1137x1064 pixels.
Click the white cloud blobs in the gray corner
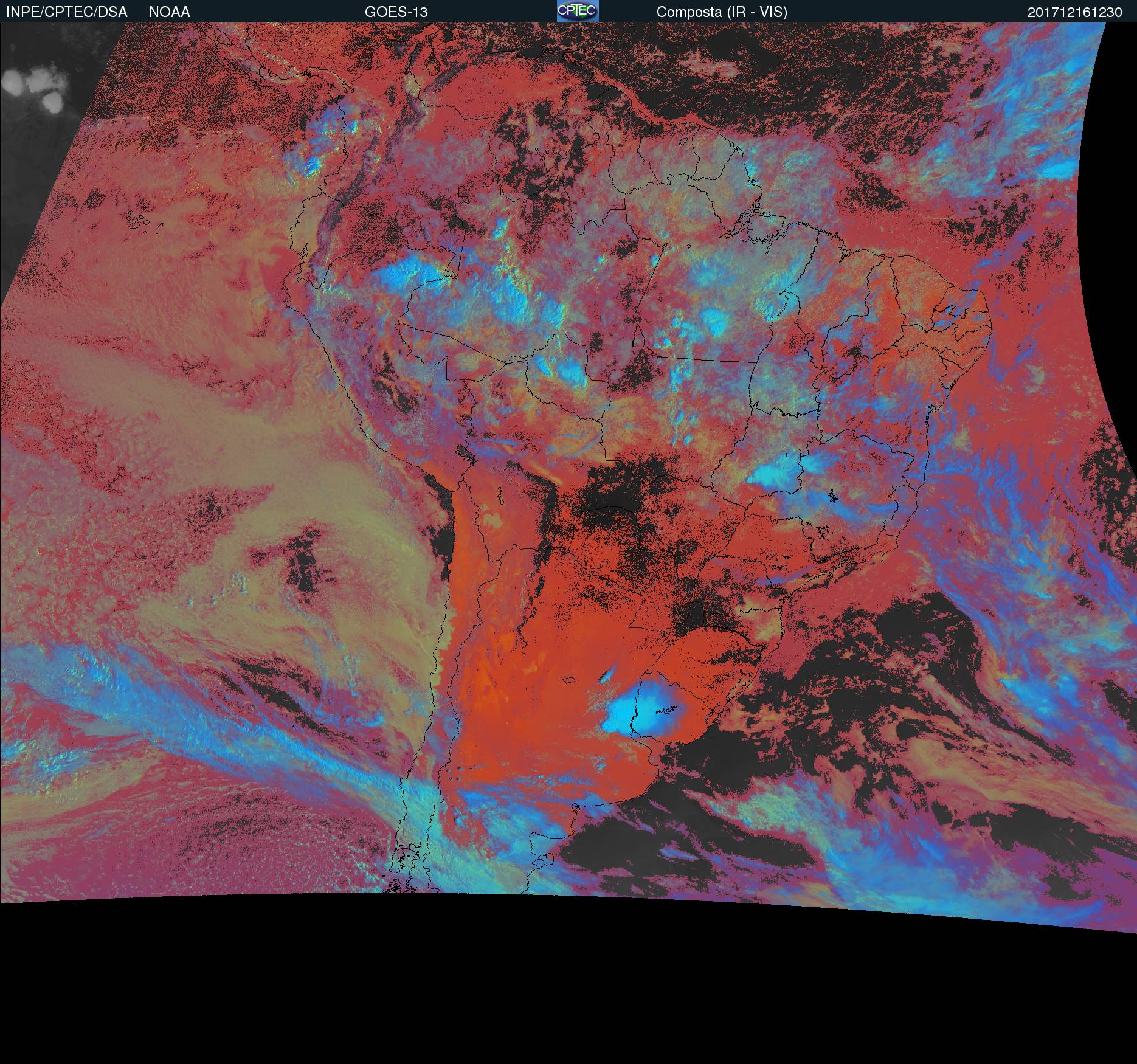tap(30, 88)
